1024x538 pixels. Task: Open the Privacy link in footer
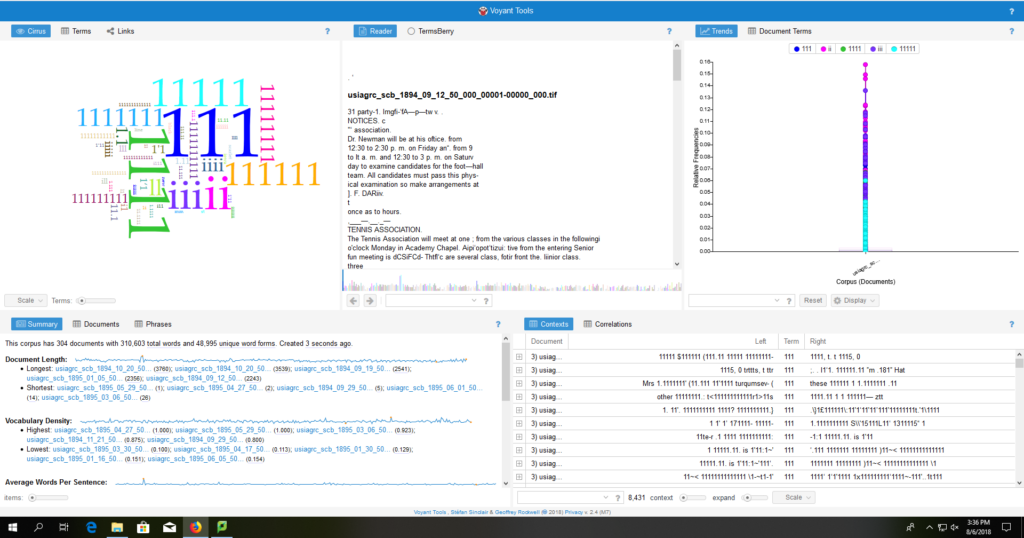tap(573, 513)
